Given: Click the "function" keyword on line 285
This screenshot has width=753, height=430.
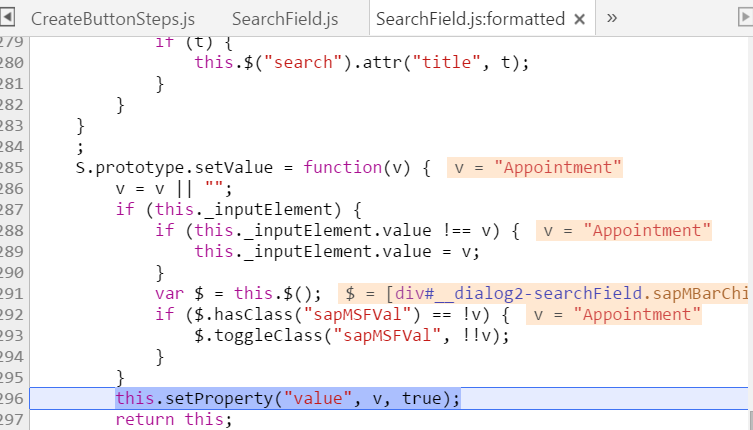Looking at the screenshot, I should (x=342, y=168).
